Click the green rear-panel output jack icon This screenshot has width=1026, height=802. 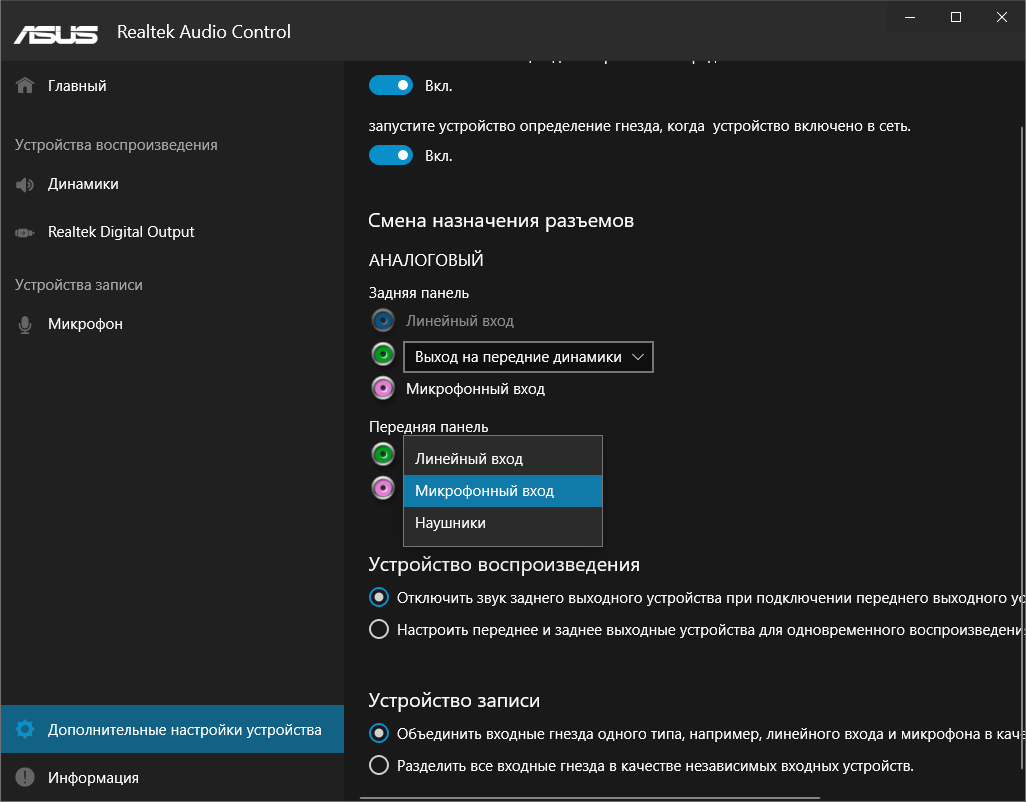382,355
